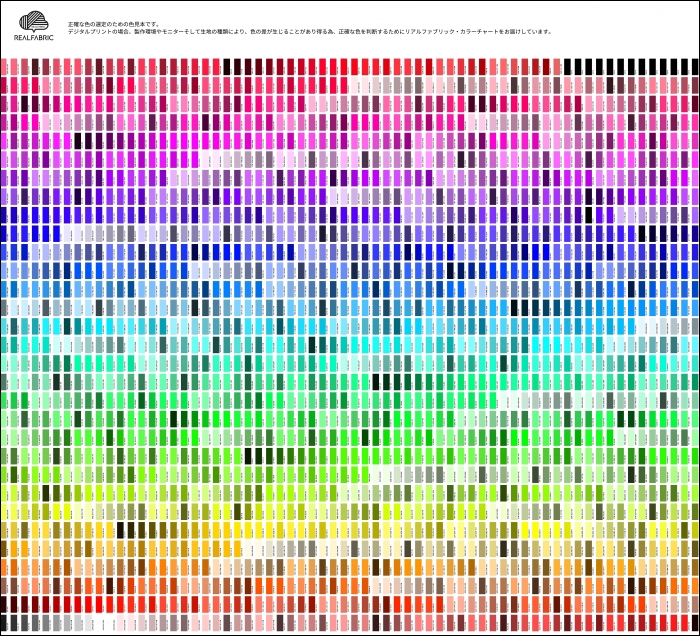700x636 pixels.
Task: Select the second swatch in the bottom row
Action: (15, 623)
